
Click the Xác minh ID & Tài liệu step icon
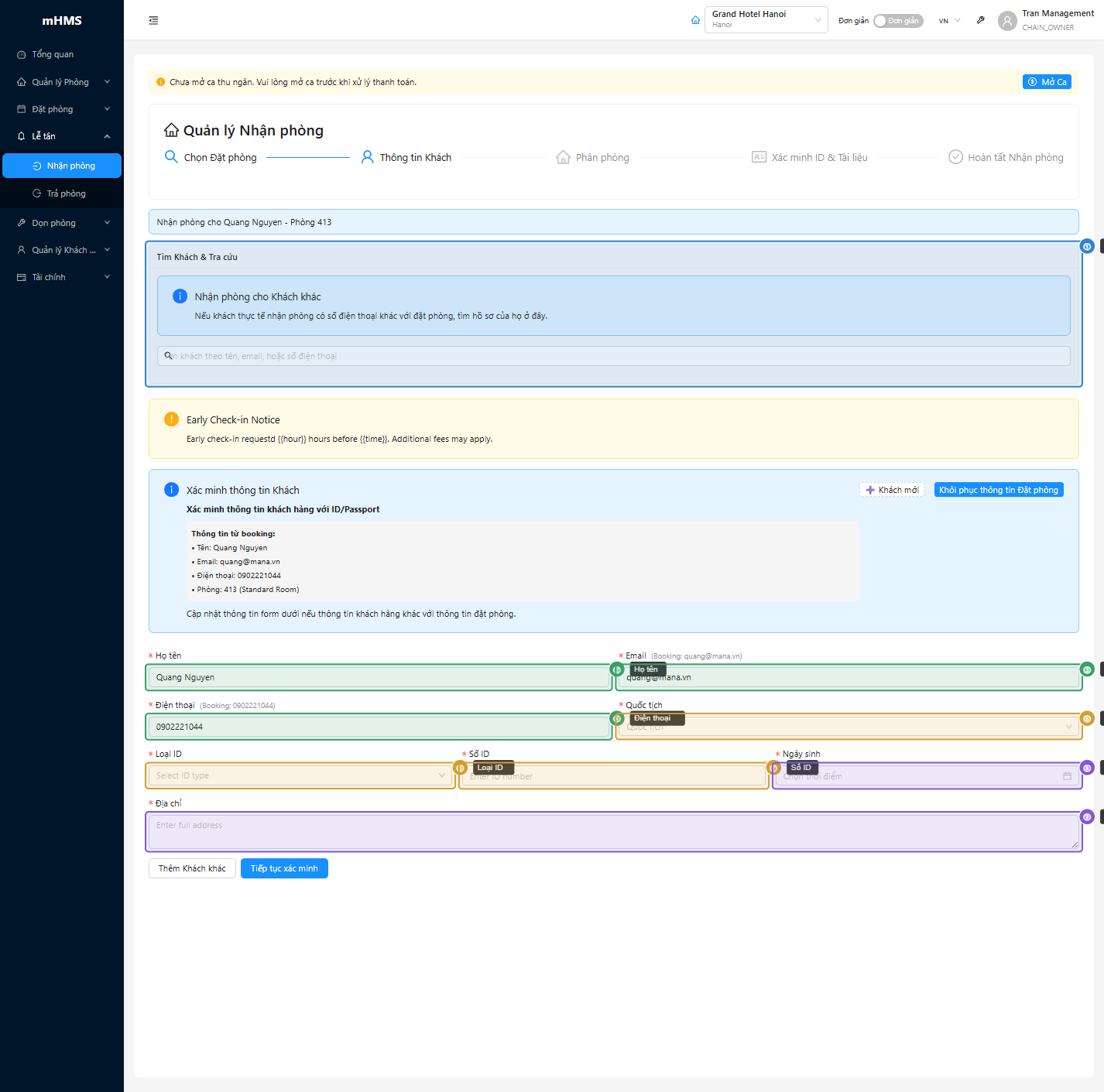[x=759, y=157]
